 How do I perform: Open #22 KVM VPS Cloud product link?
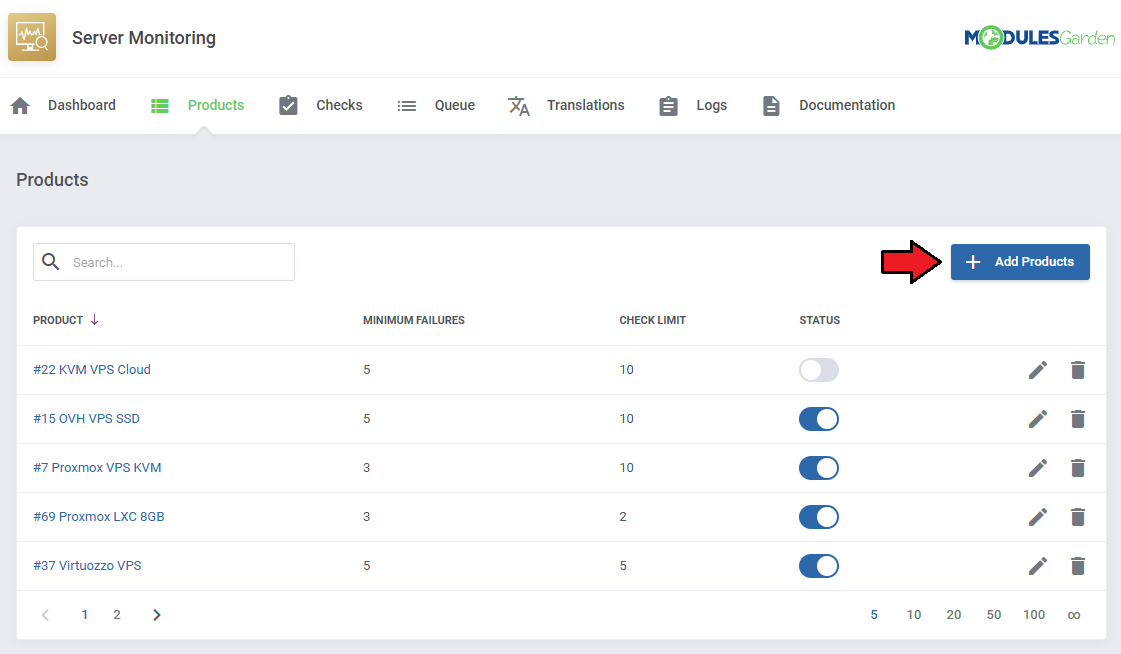(92, 370)
